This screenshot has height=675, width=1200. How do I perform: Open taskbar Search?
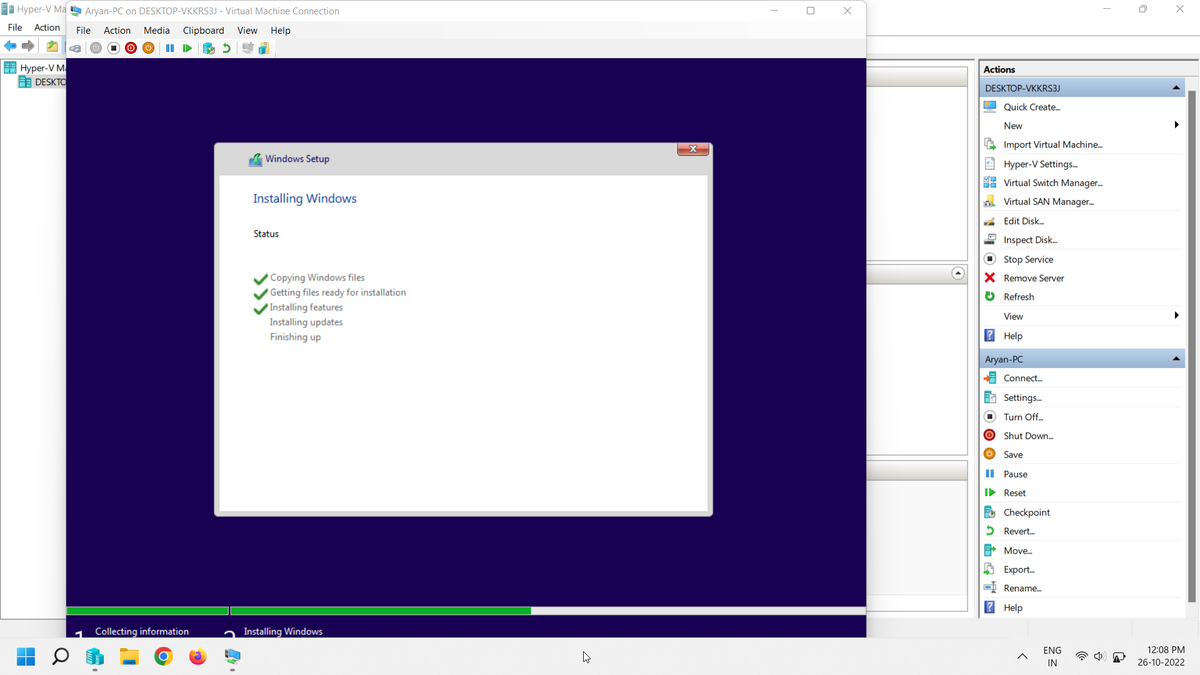[60, 657]
